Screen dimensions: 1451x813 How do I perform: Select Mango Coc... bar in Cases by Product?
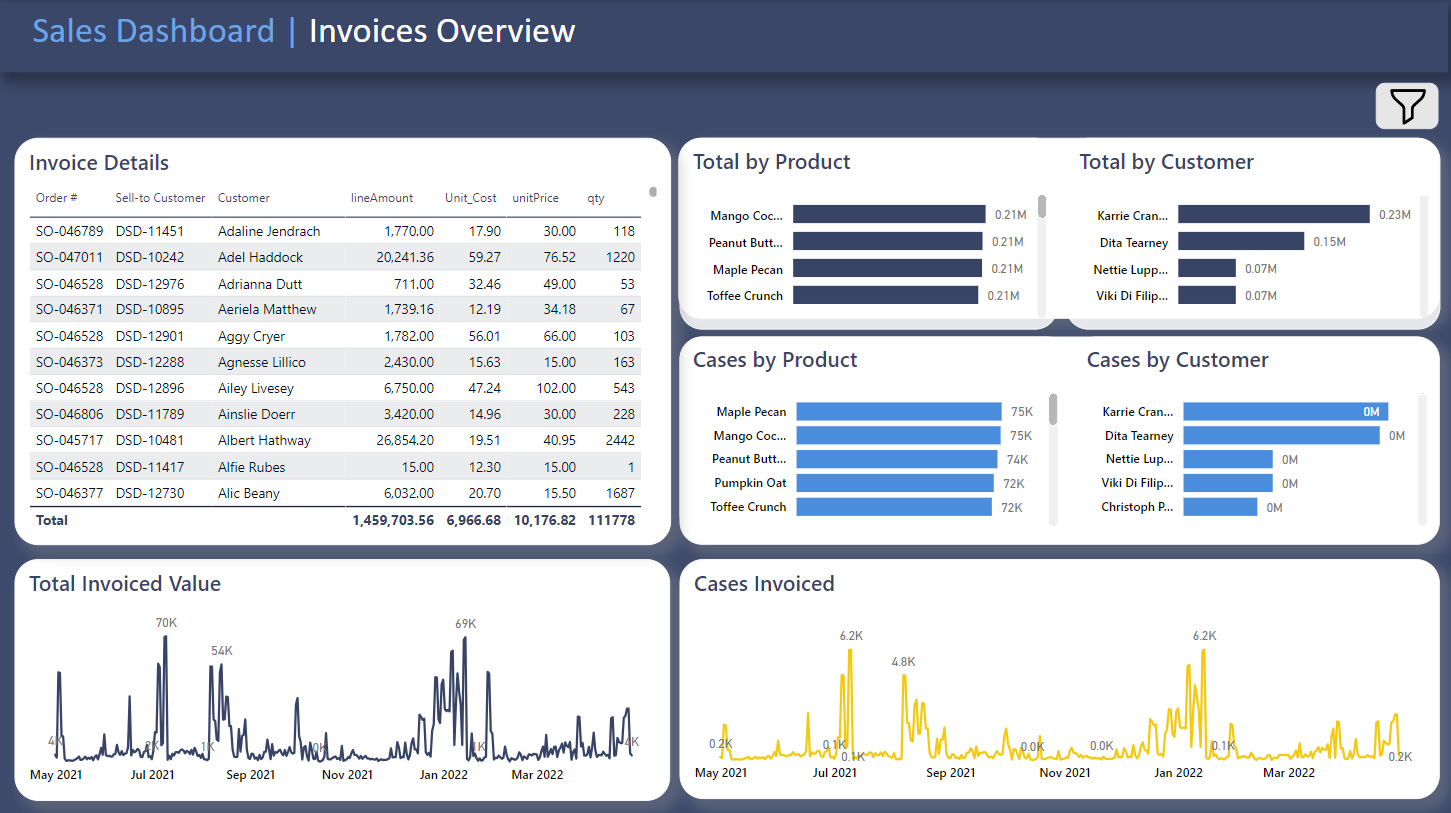point(898,436)
